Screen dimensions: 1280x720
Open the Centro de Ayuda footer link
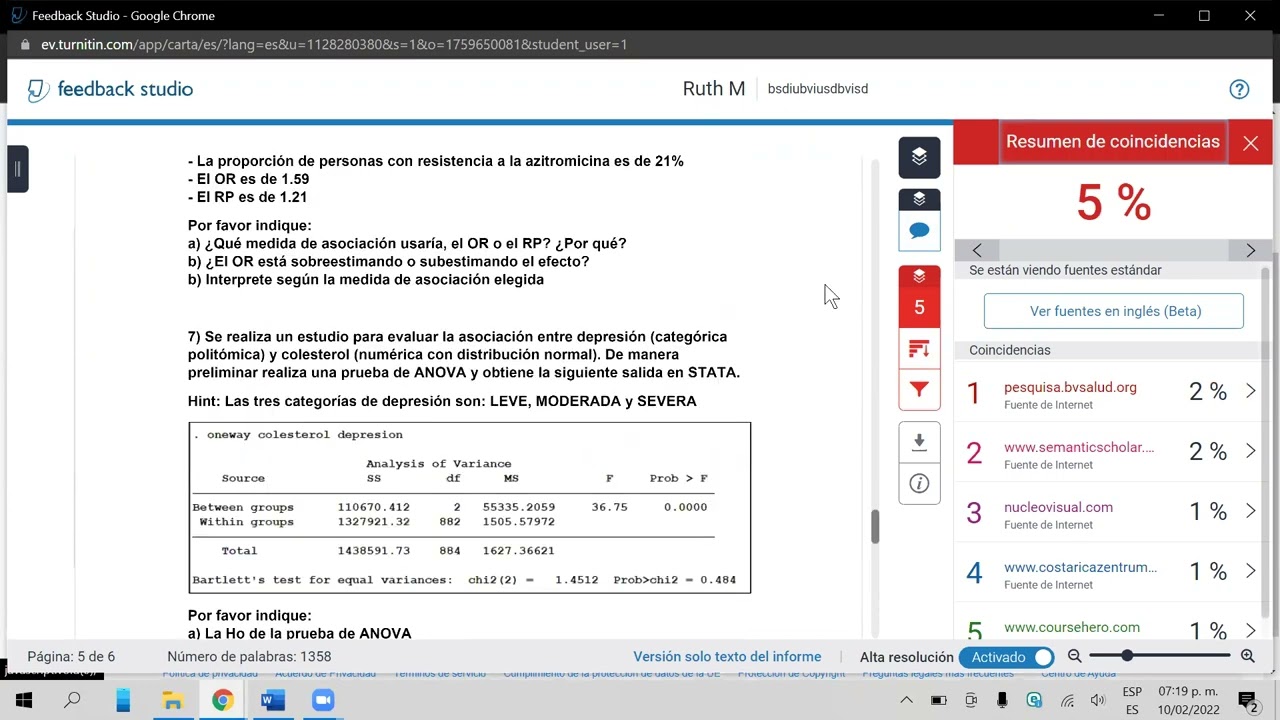click(x=1078, y=674)
